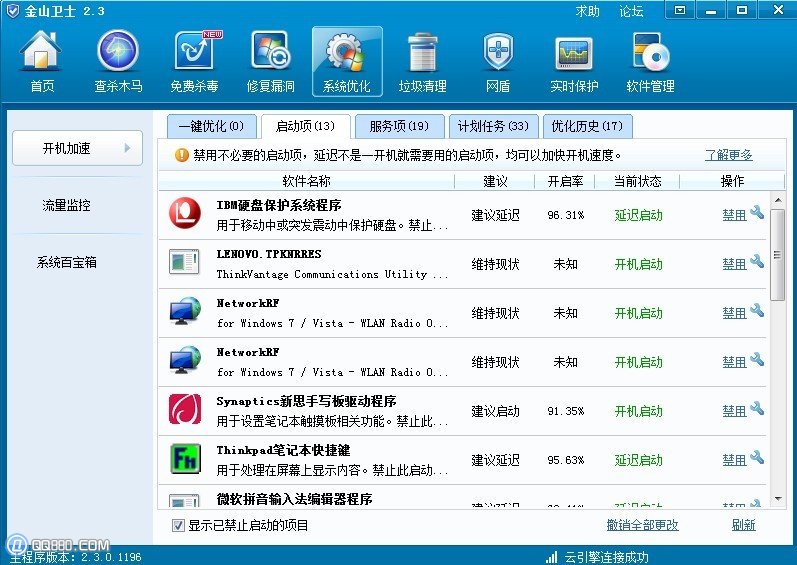Click the scrollbar down arrow
The image size is (797, 565).
point(778,499)
